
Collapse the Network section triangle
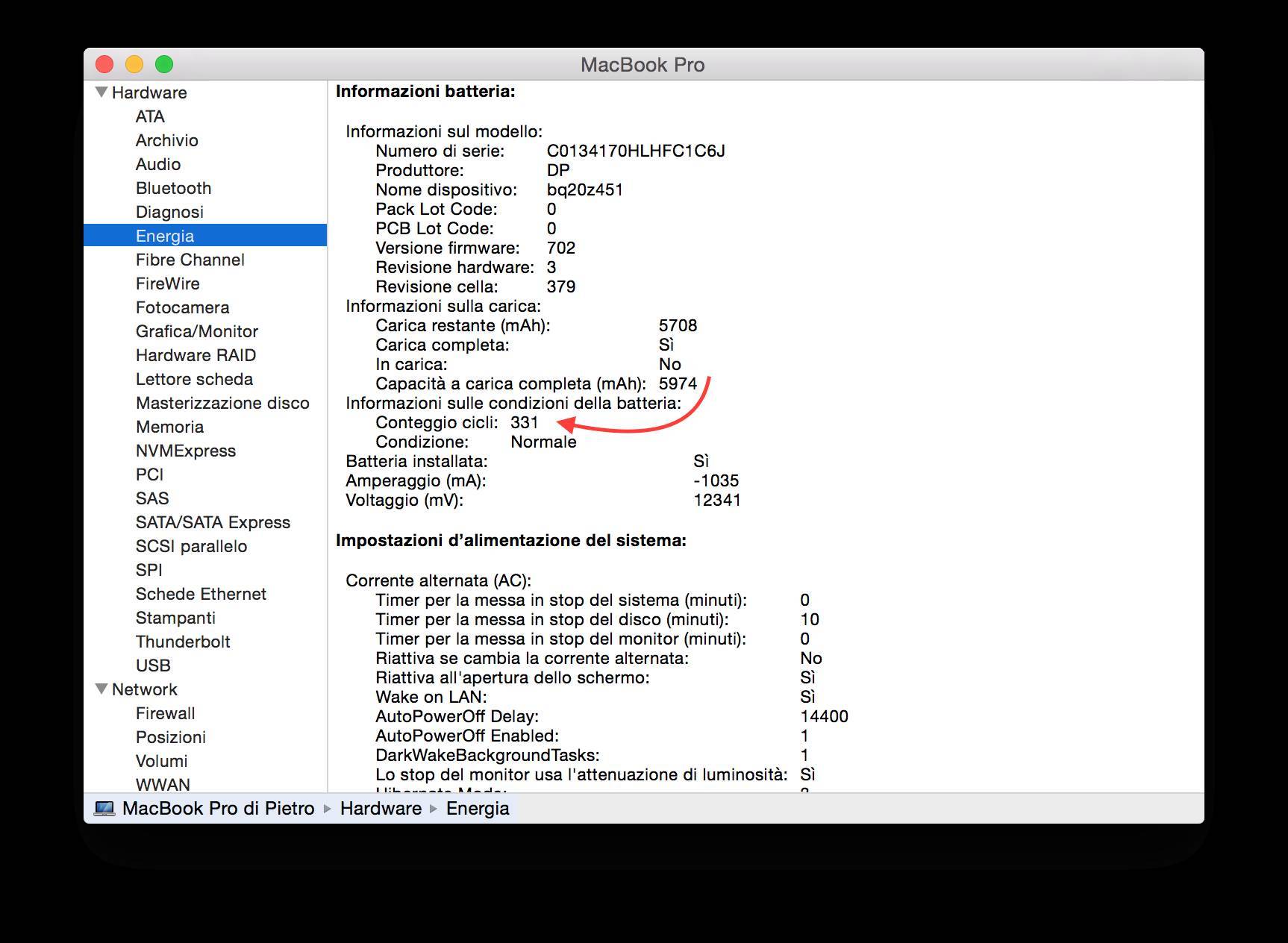[101, 689]
